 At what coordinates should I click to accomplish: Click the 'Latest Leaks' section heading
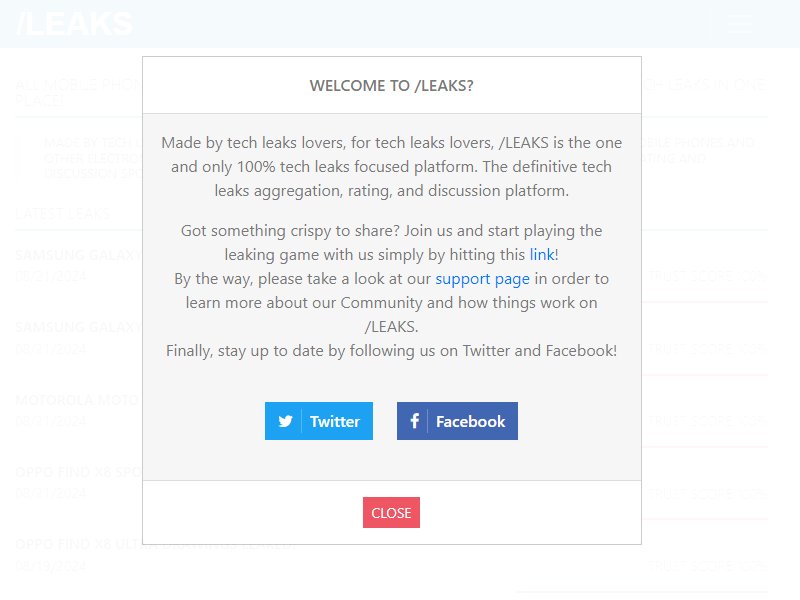62,213
